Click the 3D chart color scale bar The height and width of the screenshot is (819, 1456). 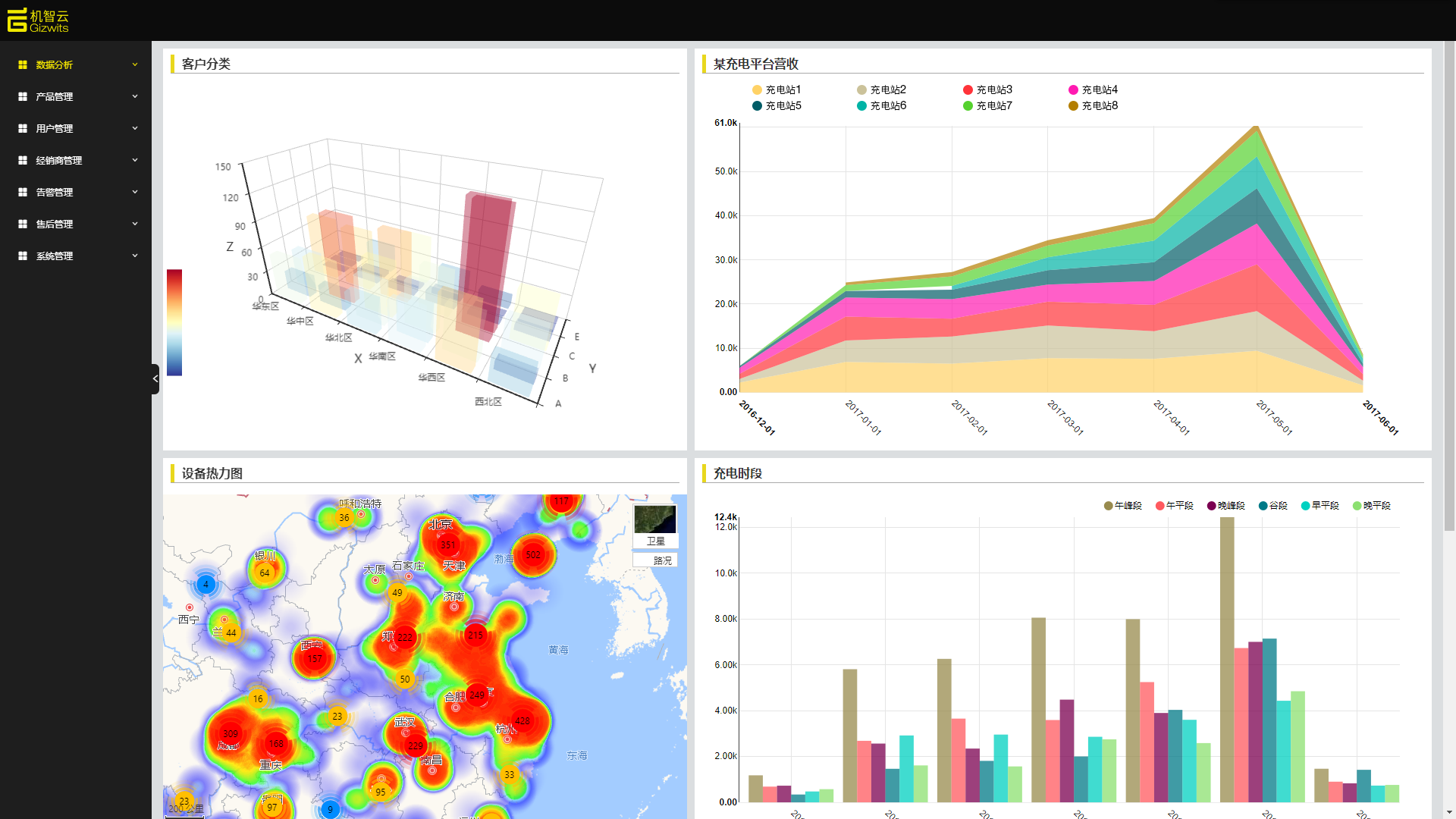coord(174,322)
